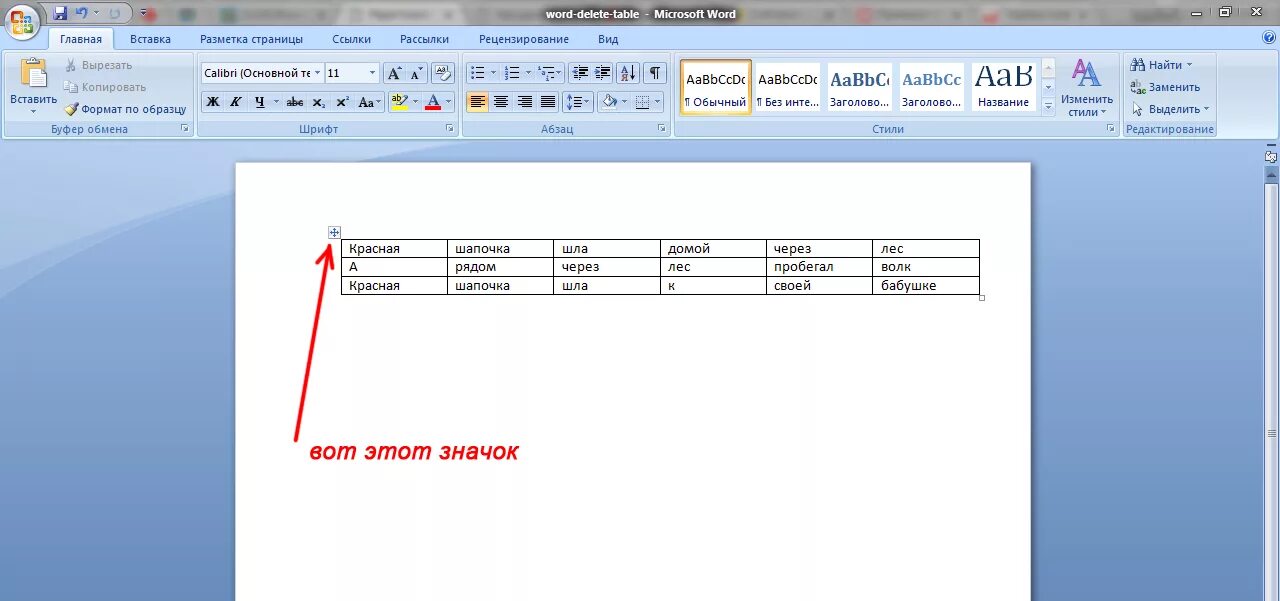This screenshot has height=601, width=1280.
Task: Apply yellow text highlight color
Action: click(x=399, y=102)
